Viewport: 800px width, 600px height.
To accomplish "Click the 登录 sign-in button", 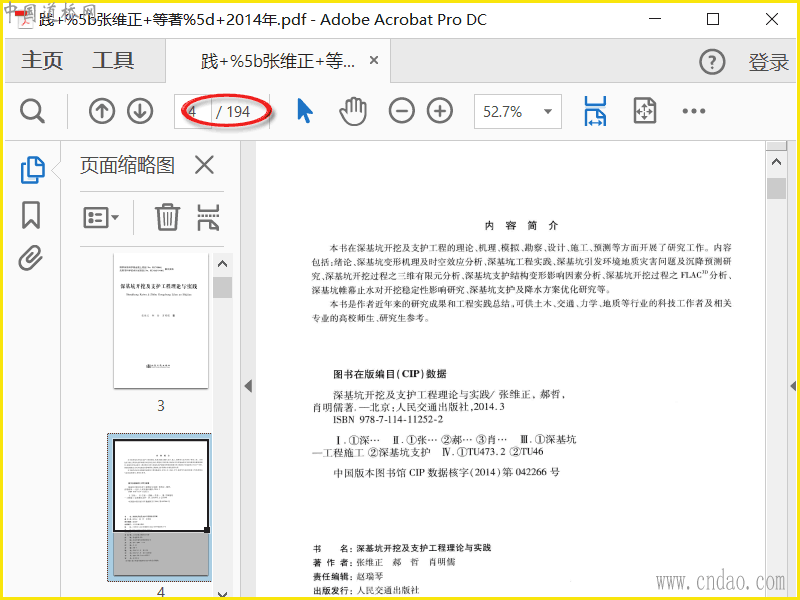I will tap(768, 62).
